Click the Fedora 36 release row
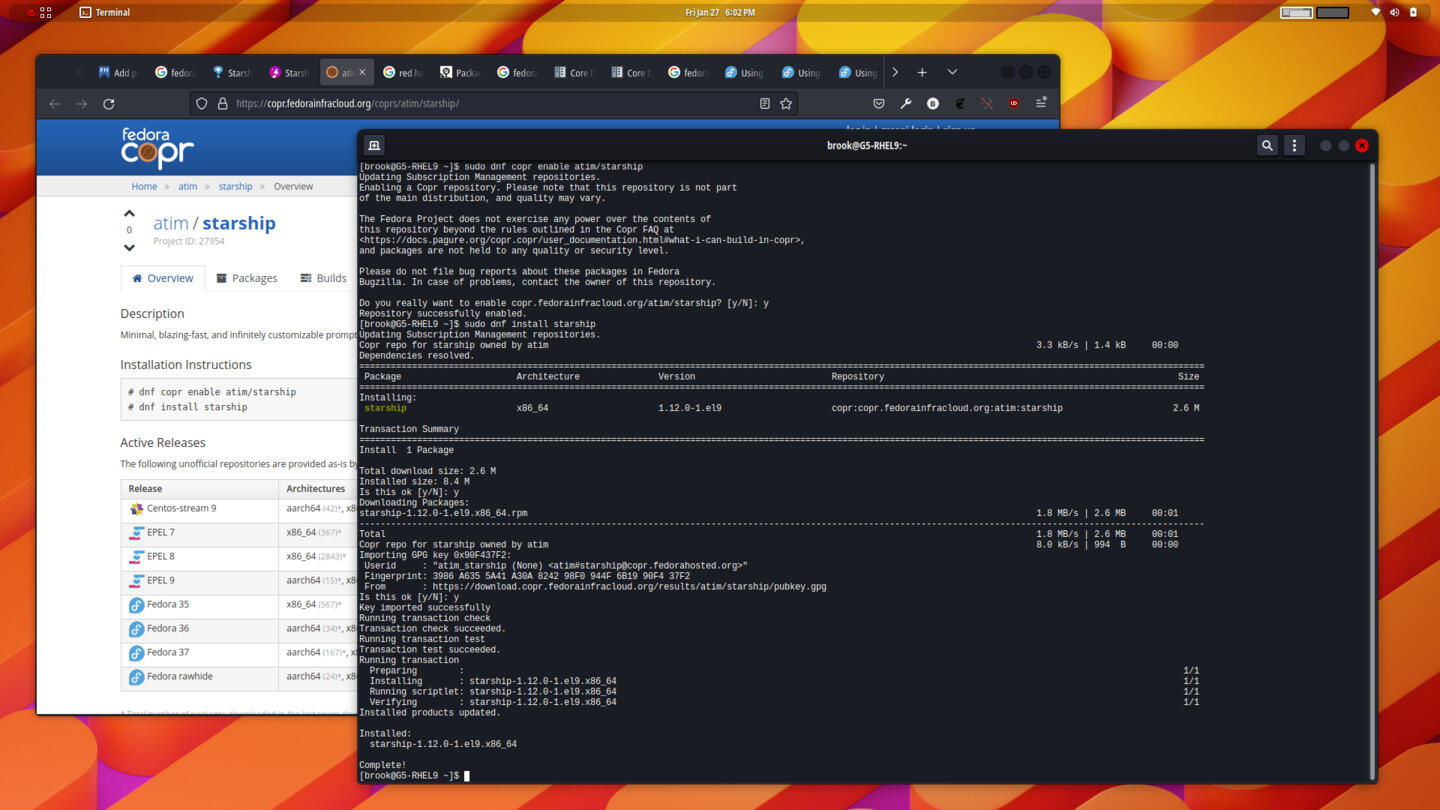Viewport: 1440px width, 810px height. coord(239,629)
